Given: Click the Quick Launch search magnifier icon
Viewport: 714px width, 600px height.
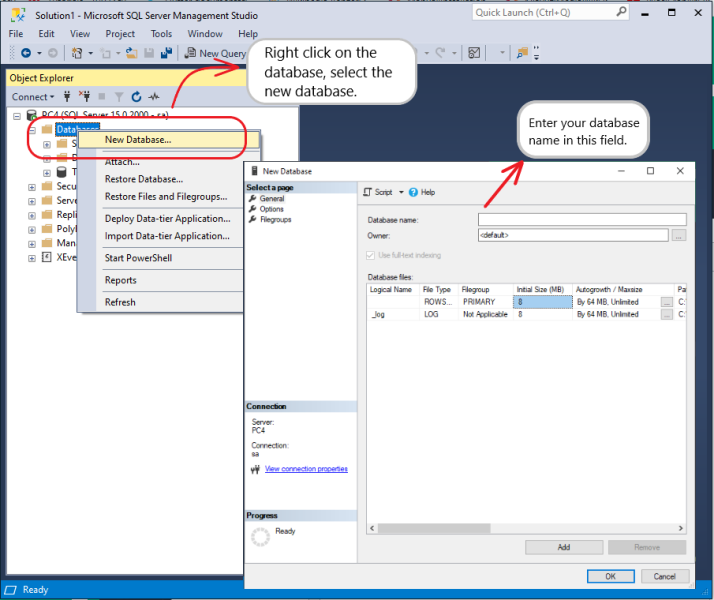Looking at the screenshot, I should [x=621, y=12].
